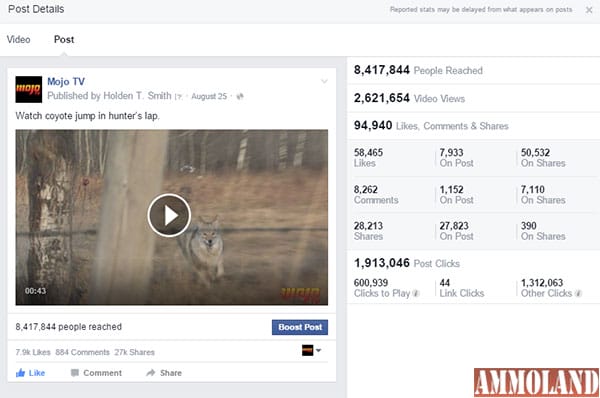Click the Boost Post button
The image size is (600, 398).
[300, 327]
